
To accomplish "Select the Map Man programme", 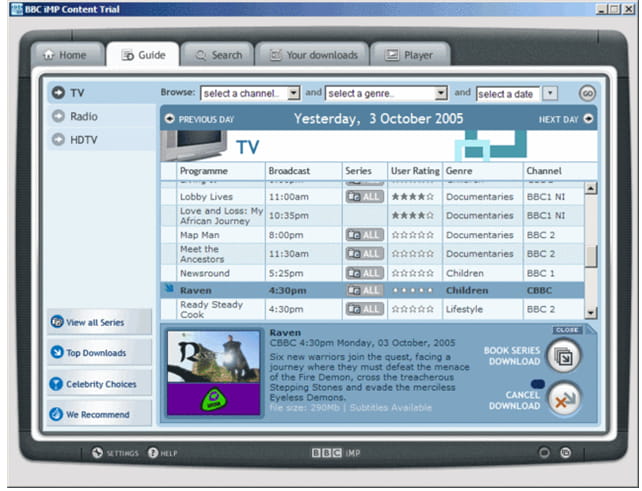I will pos(199,235).
